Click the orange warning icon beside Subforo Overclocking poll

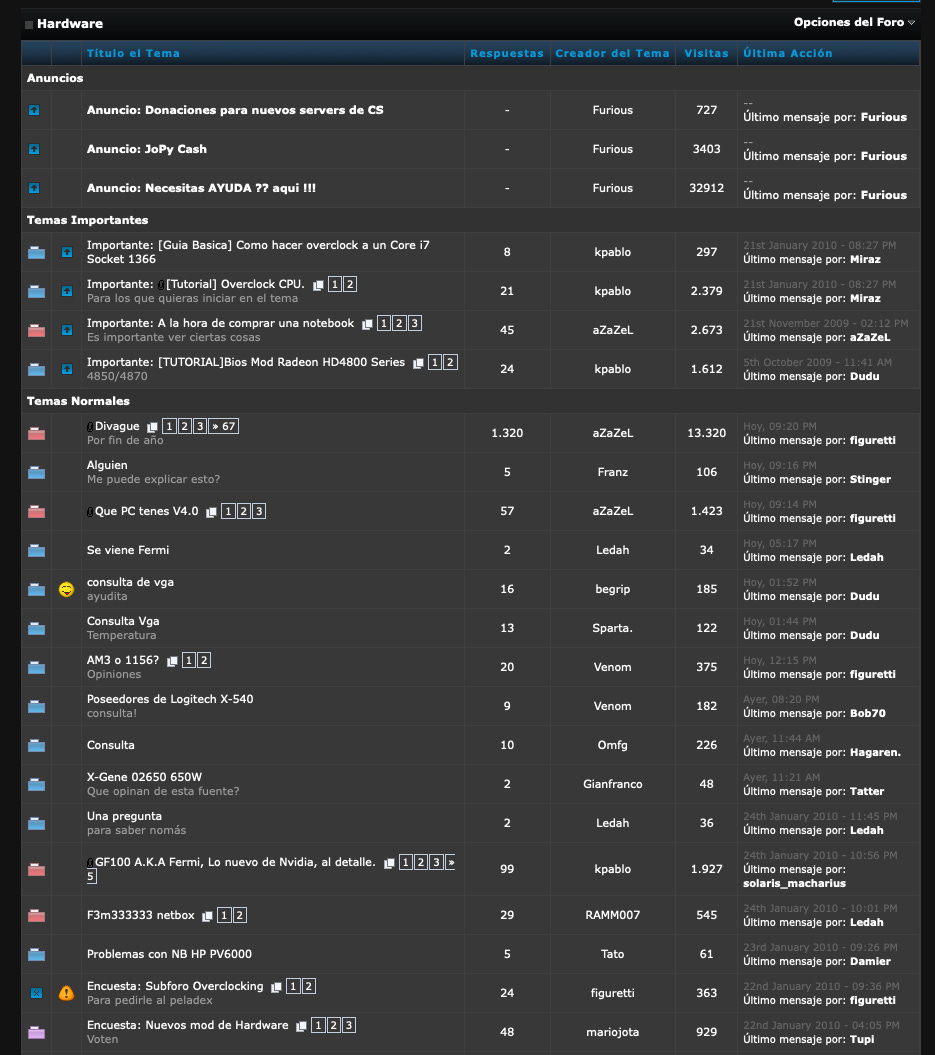(x=66, y=993)
